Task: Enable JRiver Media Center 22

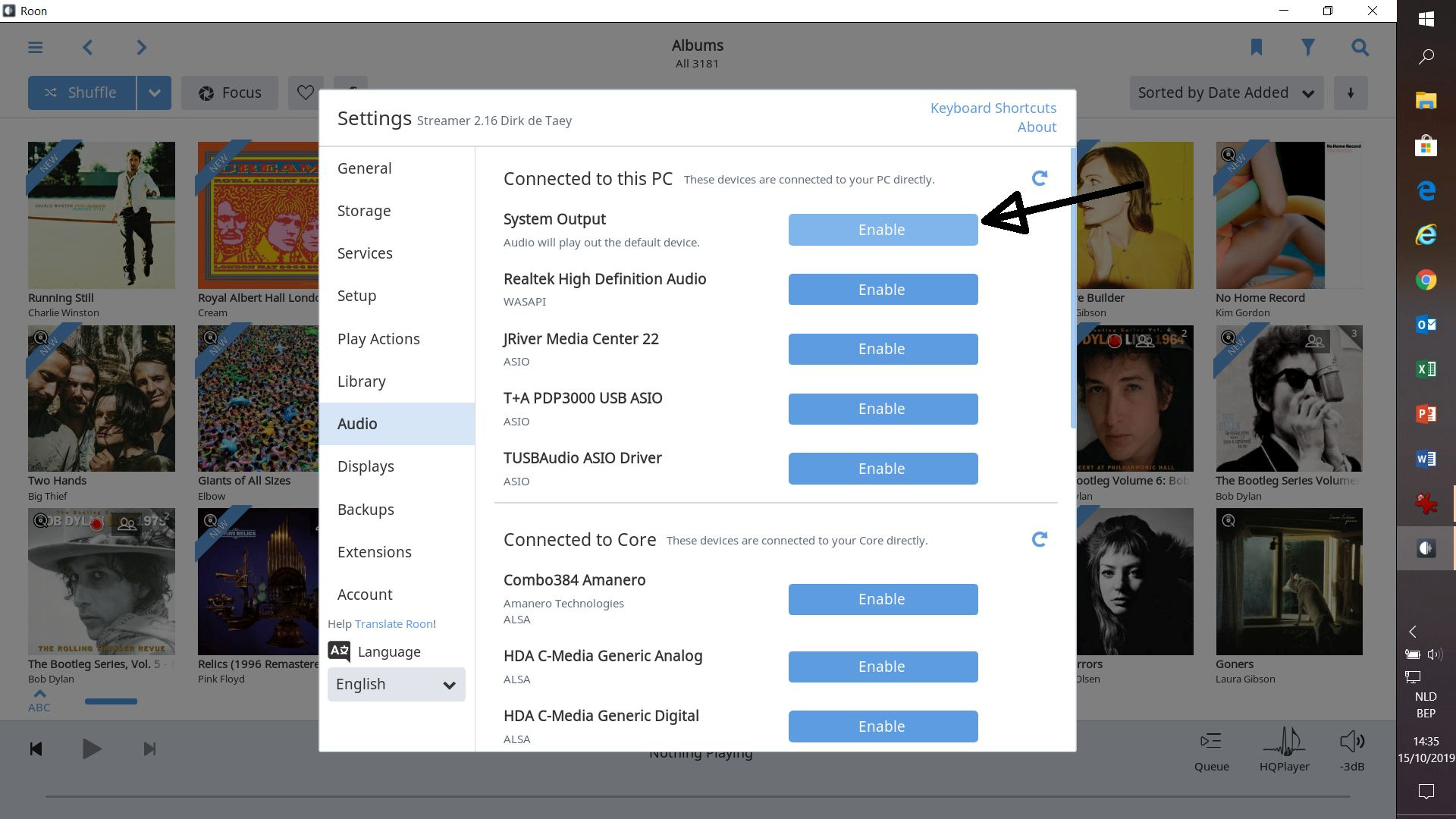Action: pyautogui.click(x=883, y=349)
